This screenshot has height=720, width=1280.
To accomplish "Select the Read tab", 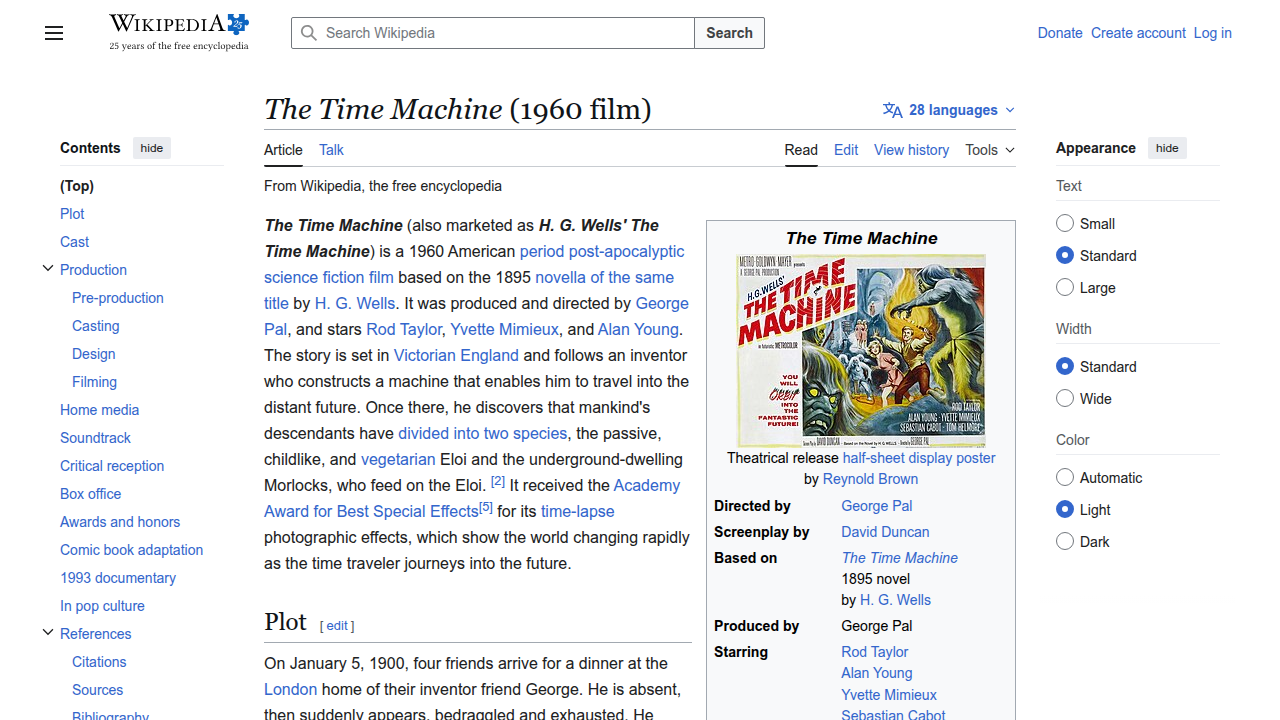I will pyautogui.click(x=801, y=150).
